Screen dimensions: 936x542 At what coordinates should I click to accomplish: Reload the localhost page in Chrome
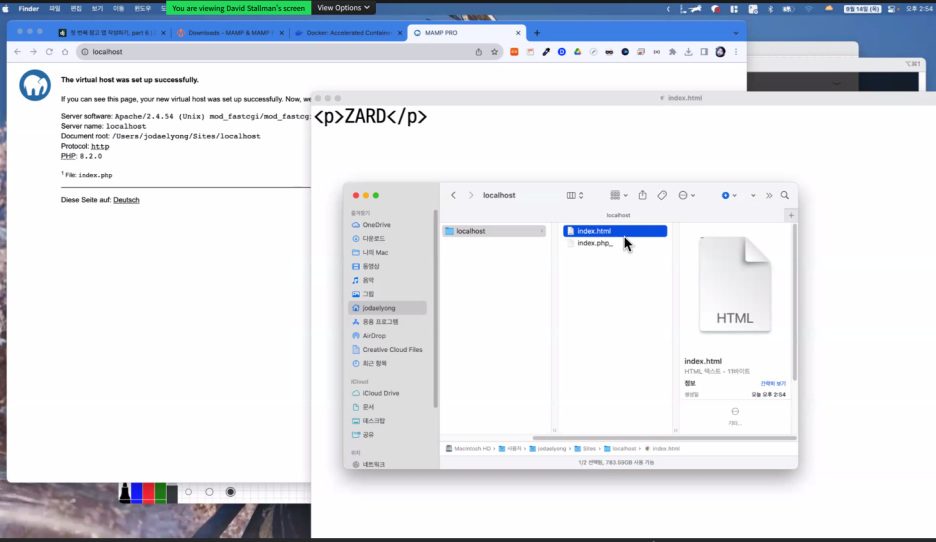[49, 52]
